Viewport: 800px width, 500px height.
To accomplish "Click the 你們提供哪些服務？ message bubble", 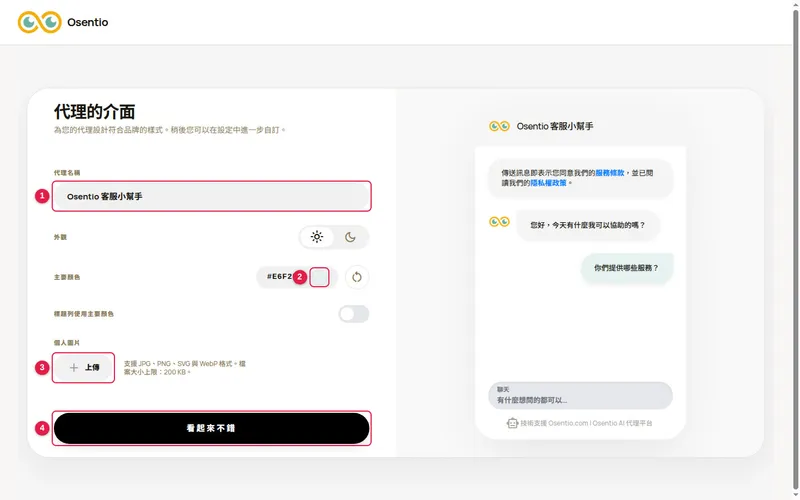I will 627,268.
